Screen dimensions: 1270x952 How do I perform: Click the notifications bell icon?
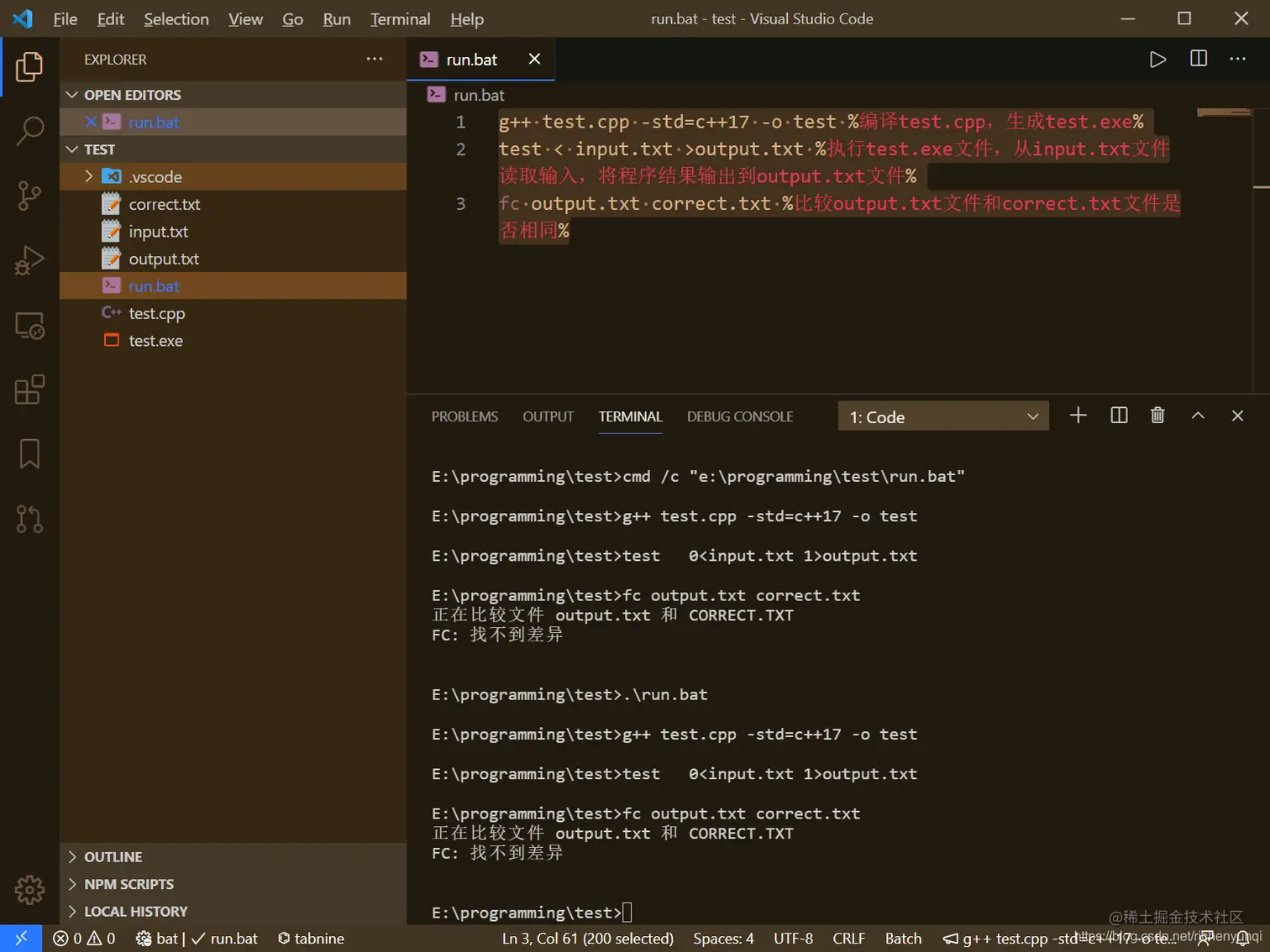[x=1243, y=939]
